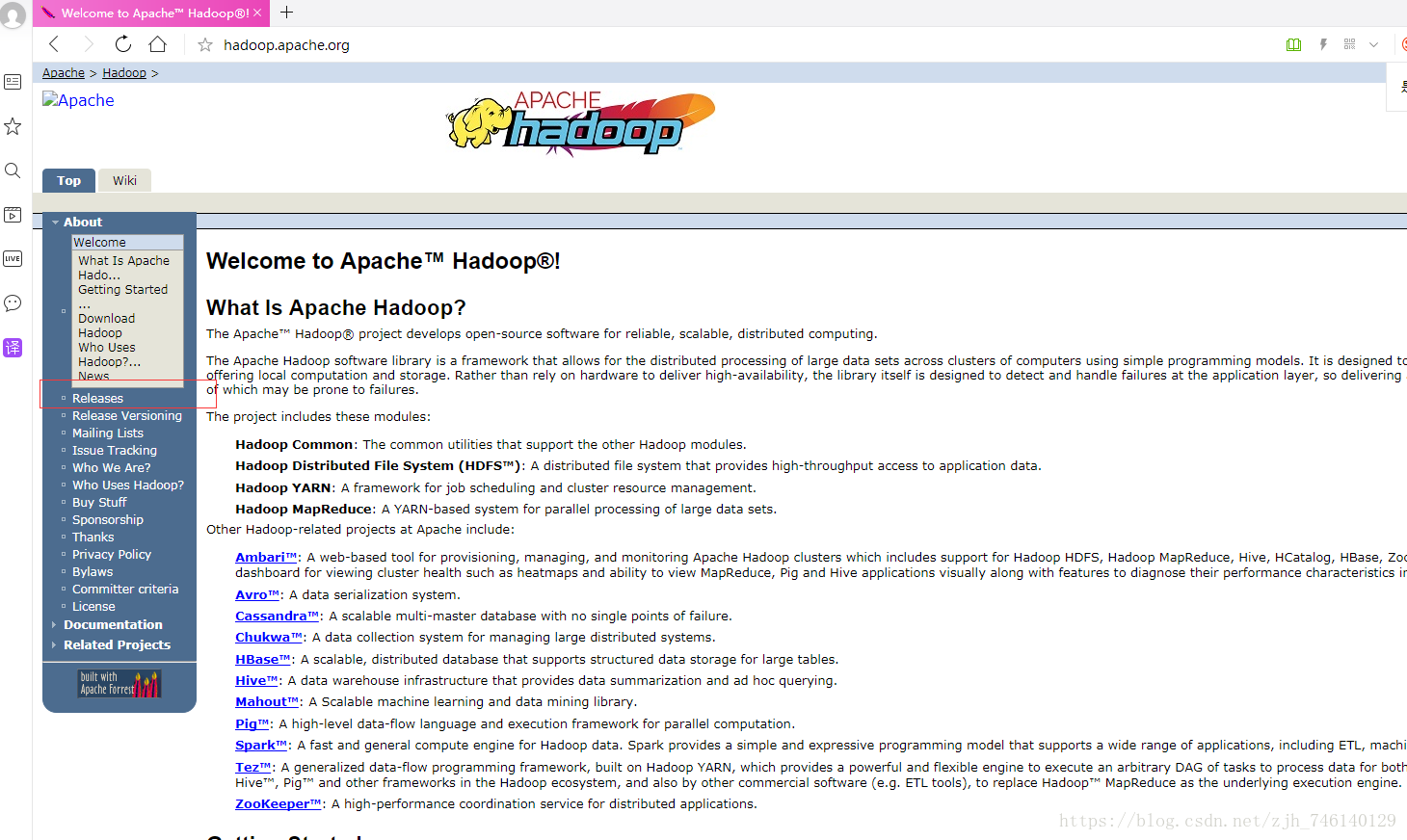Click the Apache breadcrumb link

64,73
